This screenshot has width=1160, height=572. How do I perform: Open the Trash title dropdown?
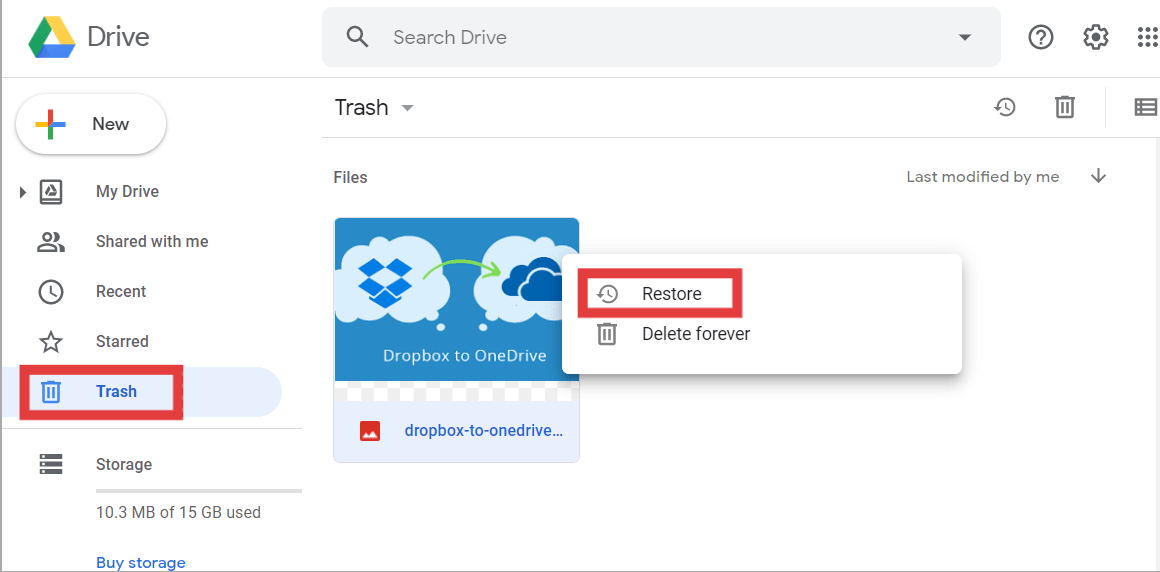pyautogui.click(x=407, y=108)
